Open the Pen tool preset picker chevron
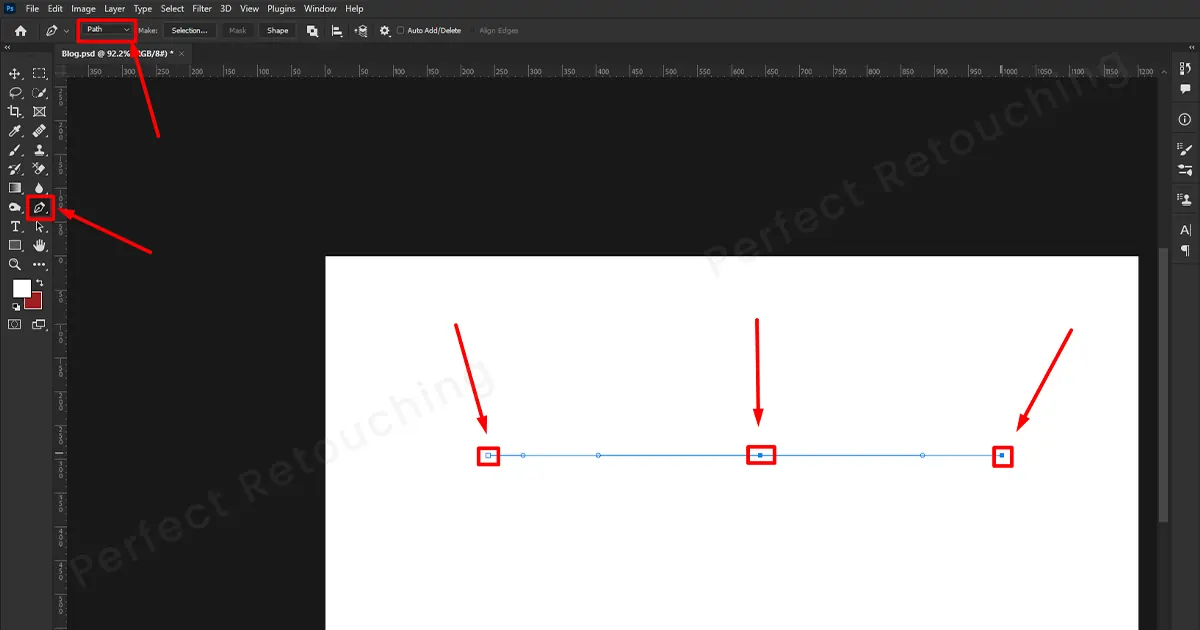Viewport: 1200px width, 630px height. point(65,30)
